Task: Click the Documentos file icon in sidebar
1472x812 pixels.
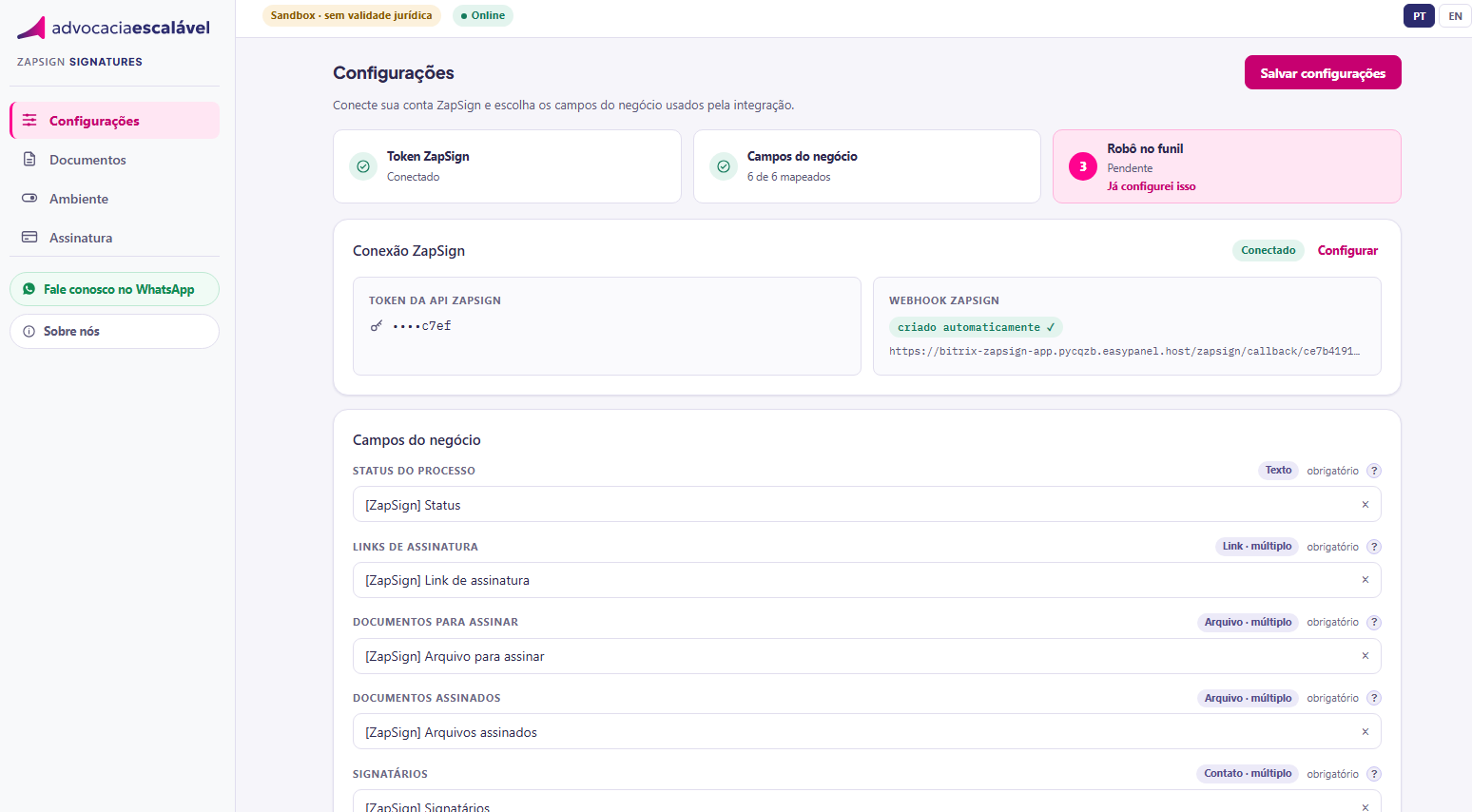Action: tap(29, 160)
